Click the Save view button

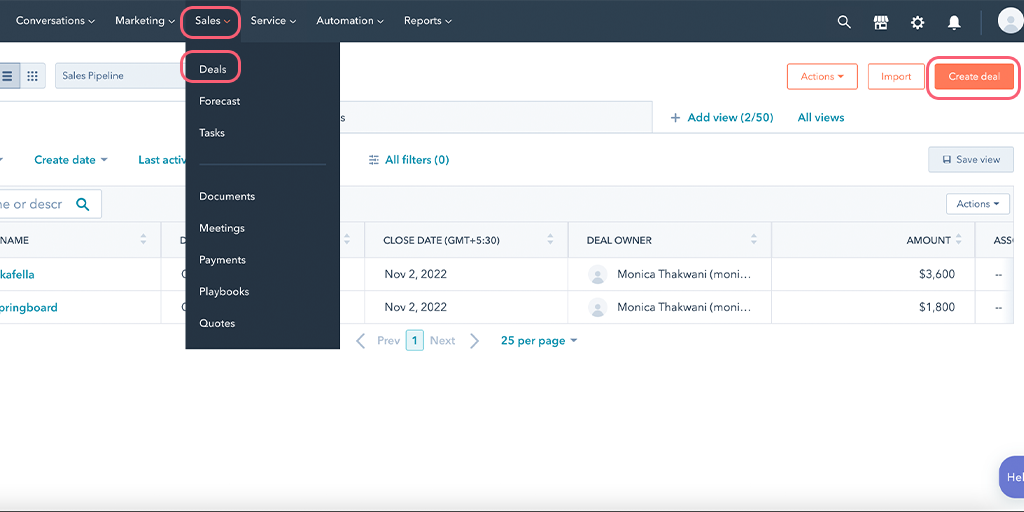click(971, 159)
